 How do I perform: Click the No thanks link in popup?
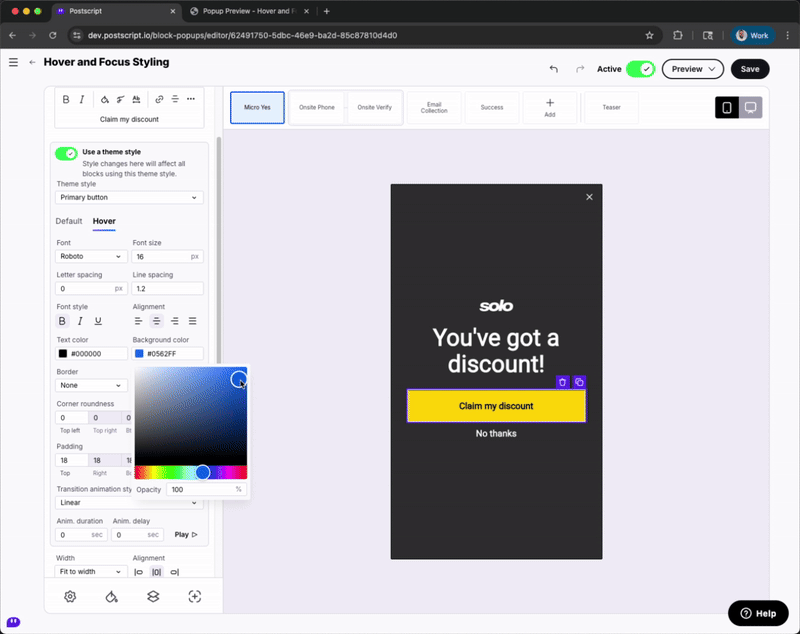pos(496,434)
